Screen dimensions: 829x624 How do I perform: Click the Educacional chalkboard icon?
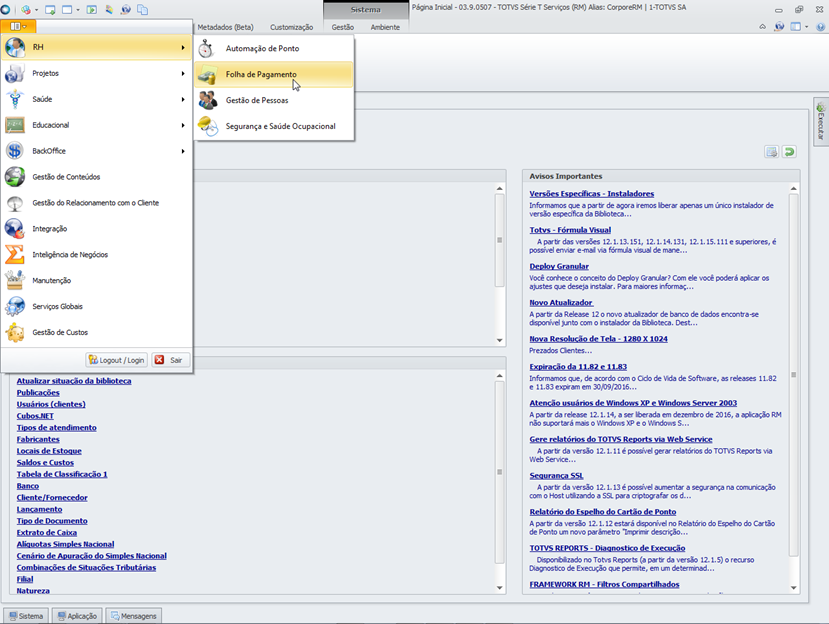(15, 125)
